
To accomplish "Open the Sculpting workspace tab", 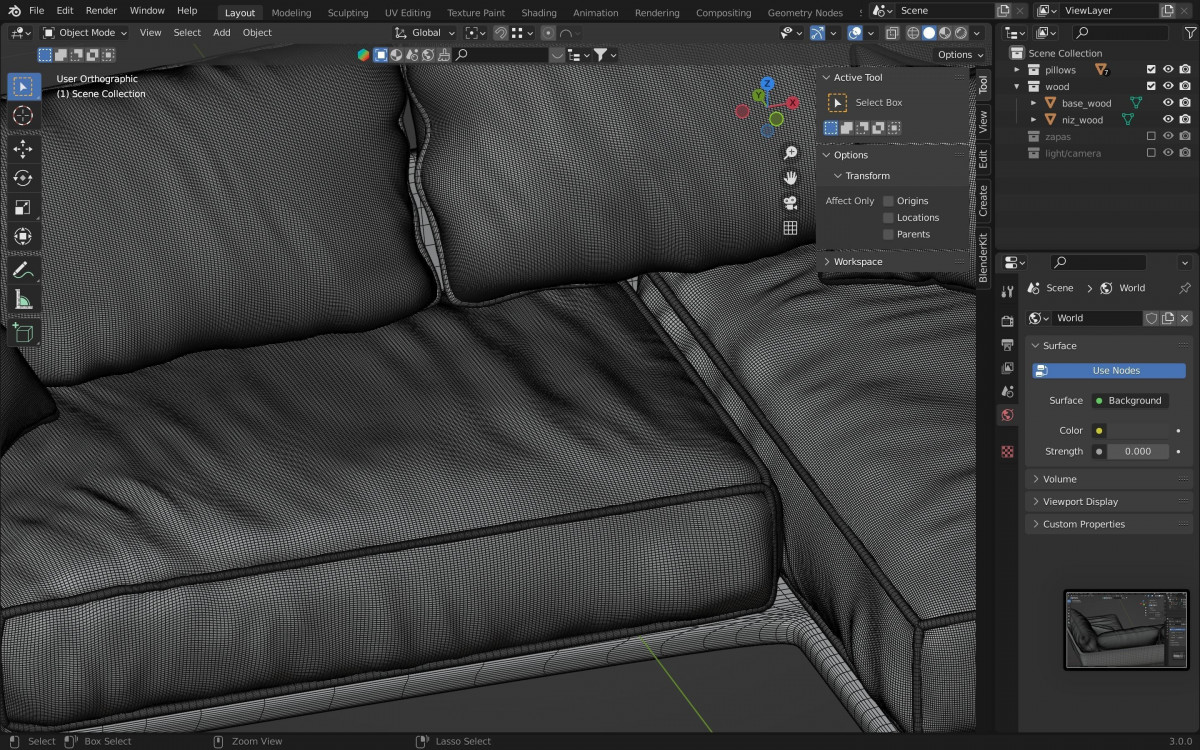I will (348, 13).
